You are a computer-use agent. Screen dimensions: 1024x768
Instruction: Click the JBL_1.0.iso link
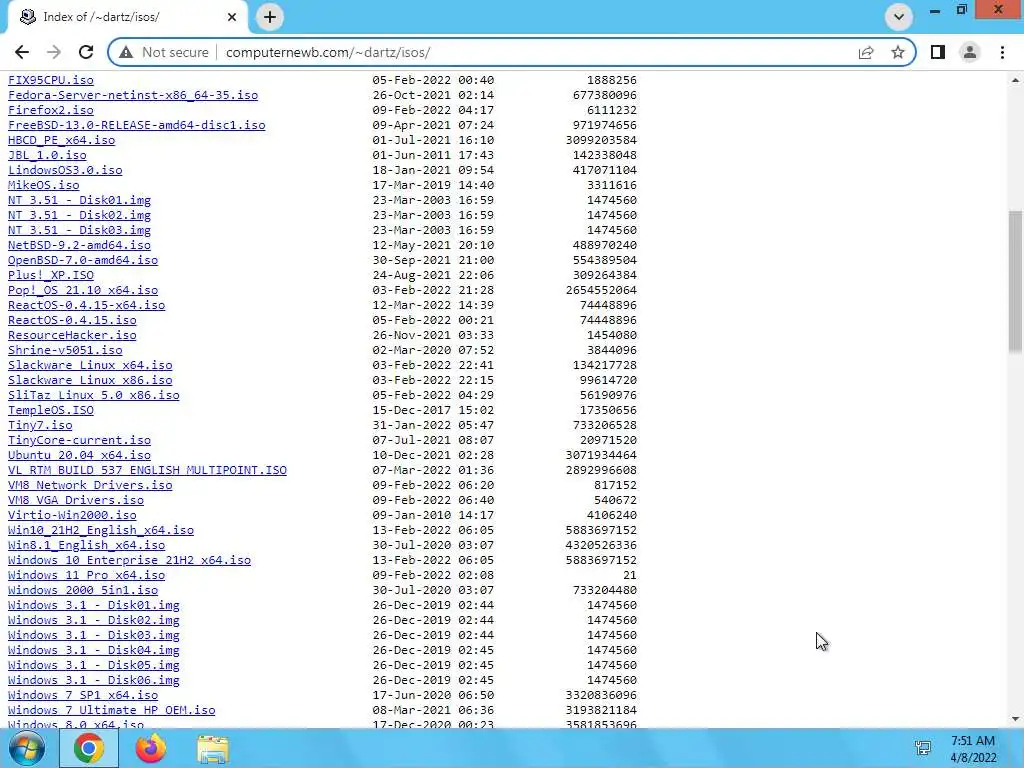tap(47, 155)
